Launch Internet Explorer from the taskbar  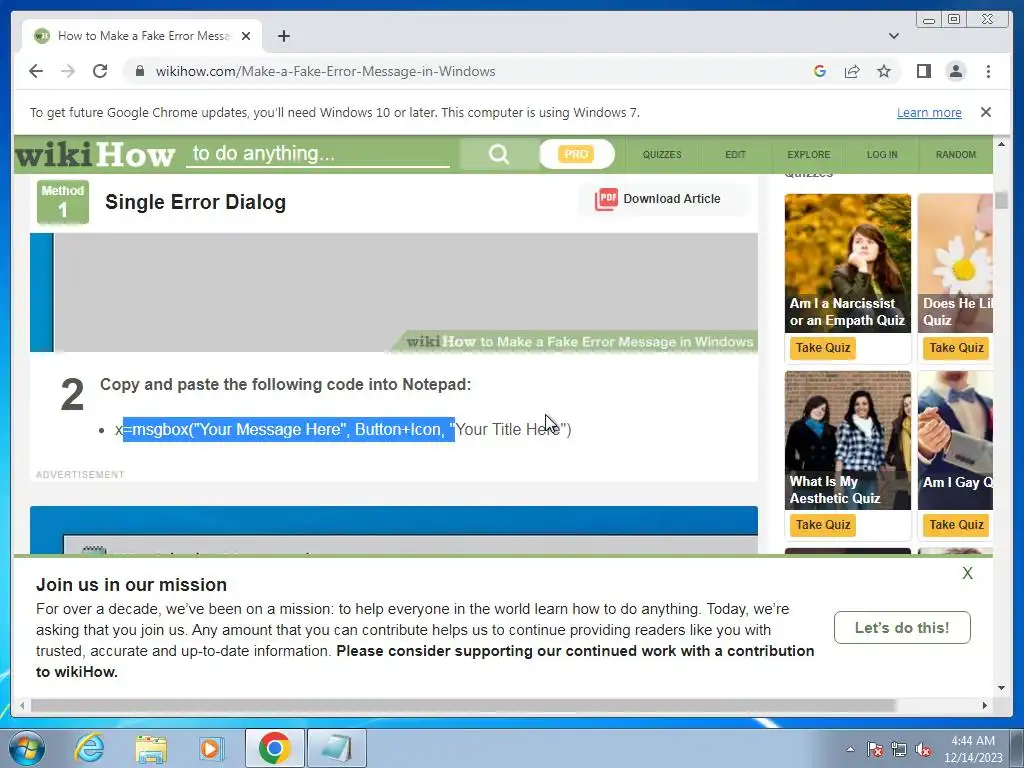pyautogui.click(x=89, y=748)
